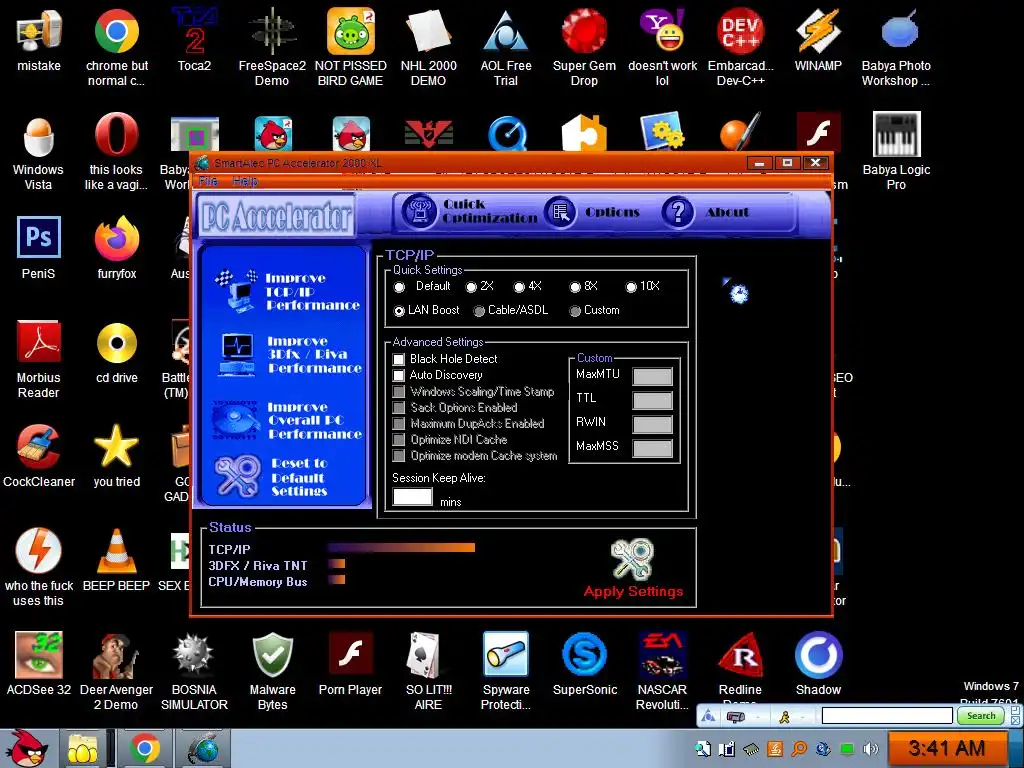The height and width of the screenshot is (768, 1024).
Task: Select the 10X quick setting
Action: [x=631, y=287]
